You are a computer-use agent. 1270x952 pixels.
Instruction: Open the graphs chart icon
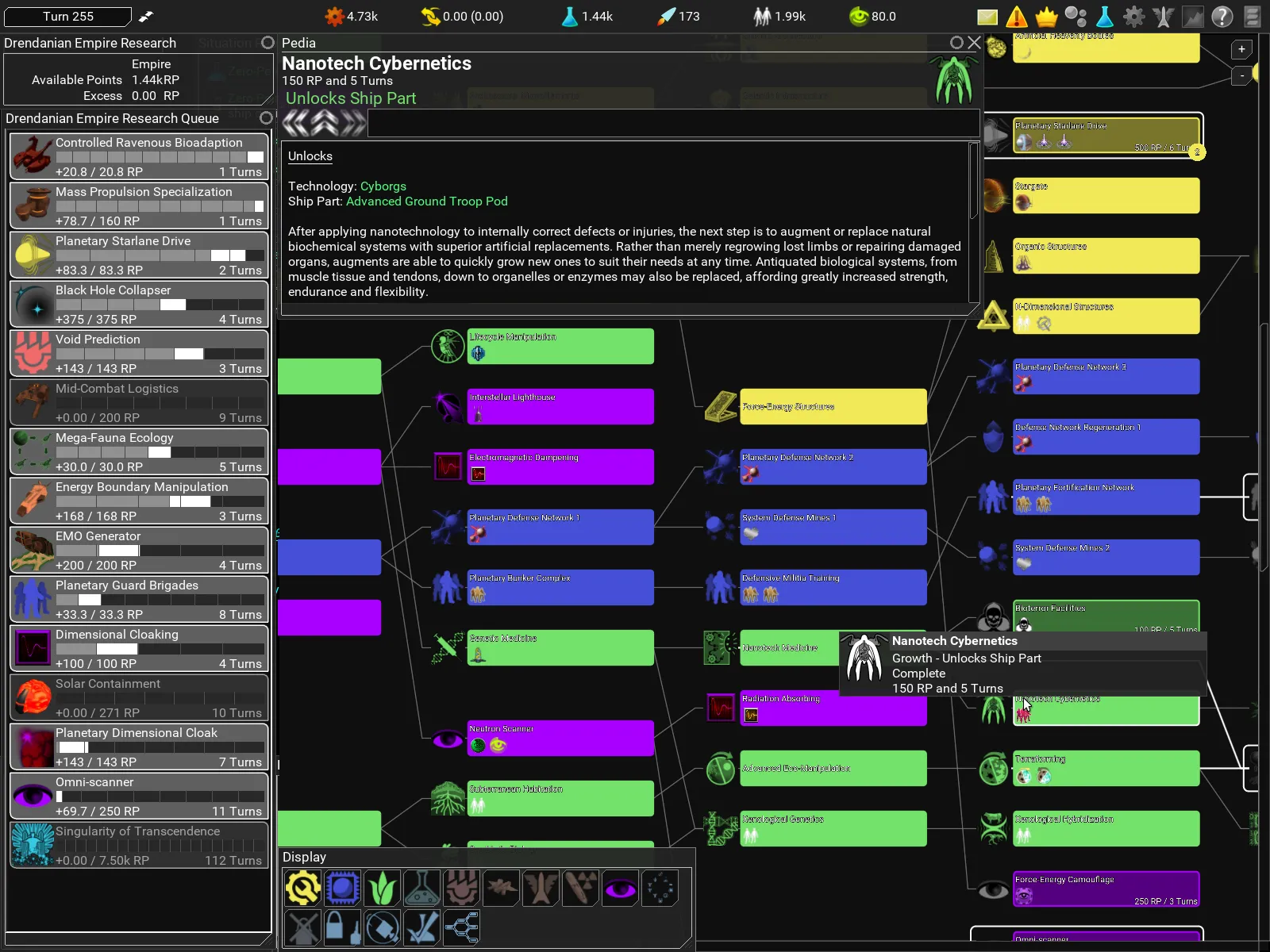pos(1193,17)
